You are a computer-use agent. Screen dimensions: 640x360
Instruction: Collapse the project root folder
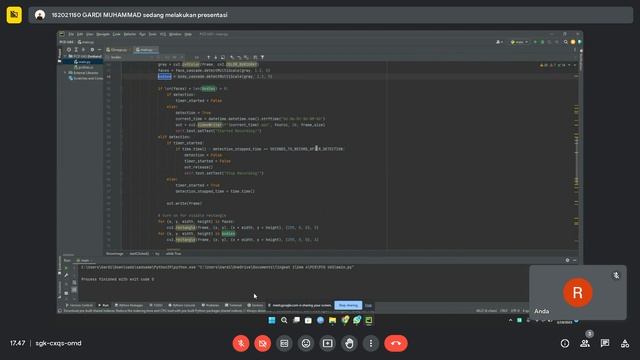(x=65, y=56)
